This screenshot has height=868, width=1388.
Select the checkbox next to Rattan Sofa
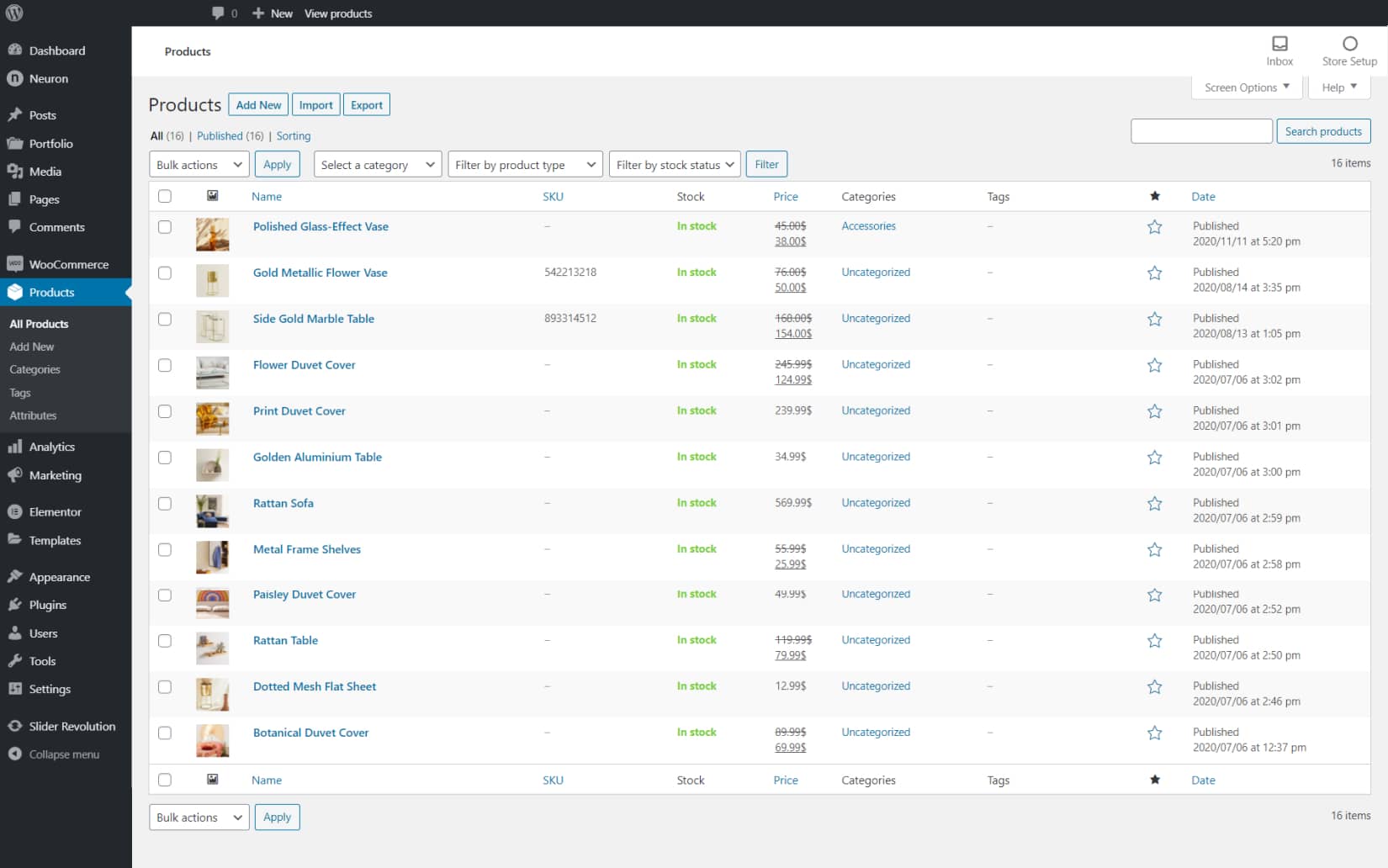[x=165, y=503]
